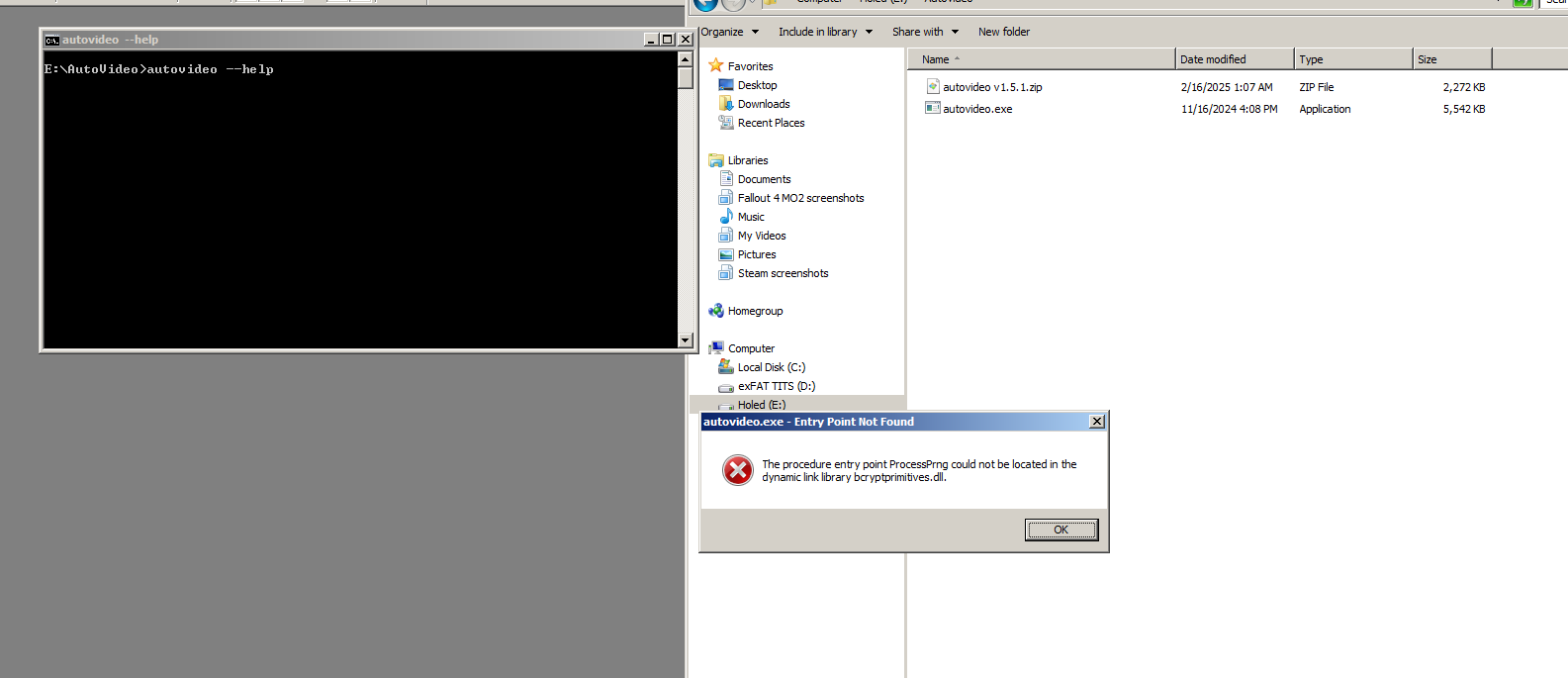The height and width of the screenshot is (678, 1568).
Task: Click the Homegroup icon
Action: tap(716, 310)
